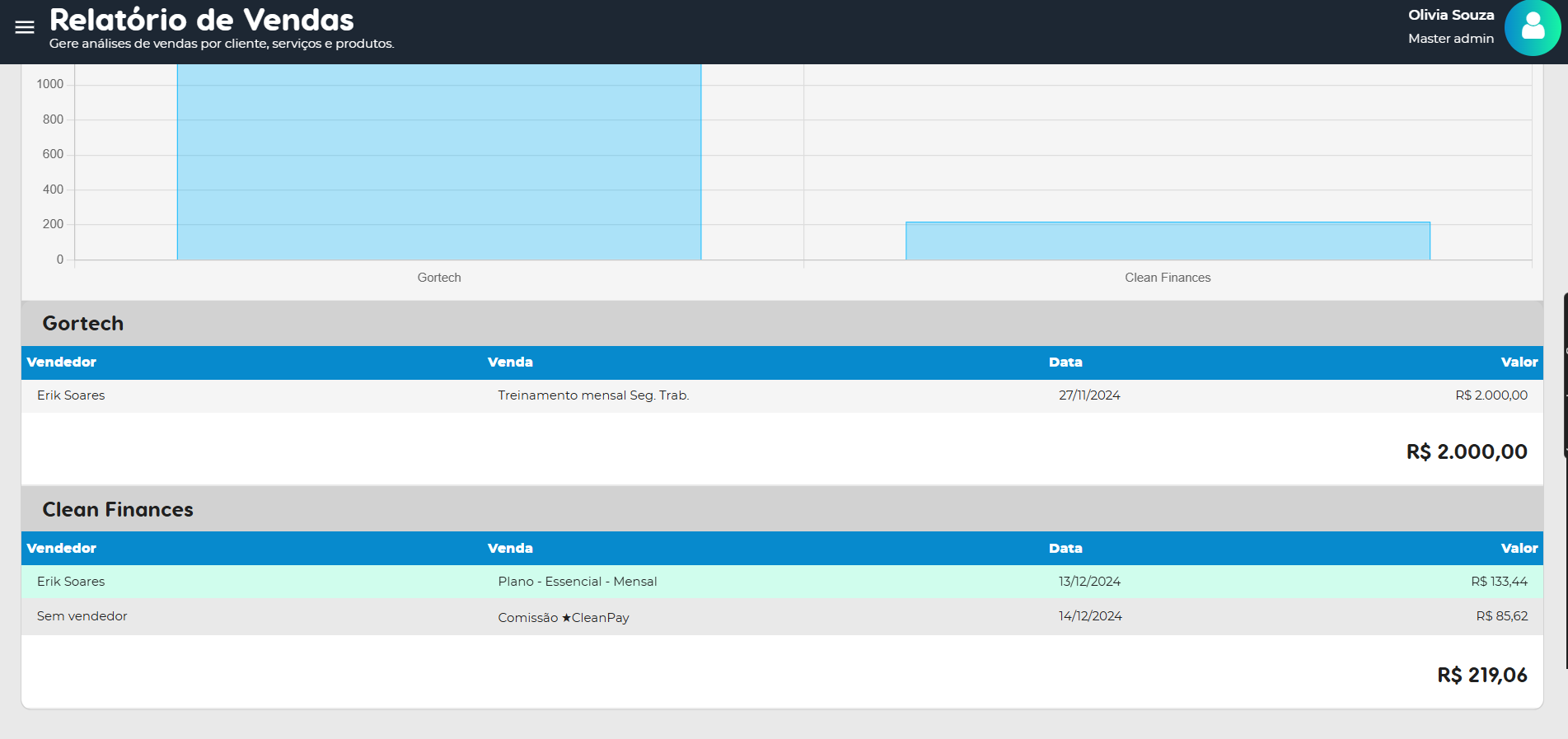
Task: Click the Clean Finances chart bar
Action: (x=1167, y=241)
